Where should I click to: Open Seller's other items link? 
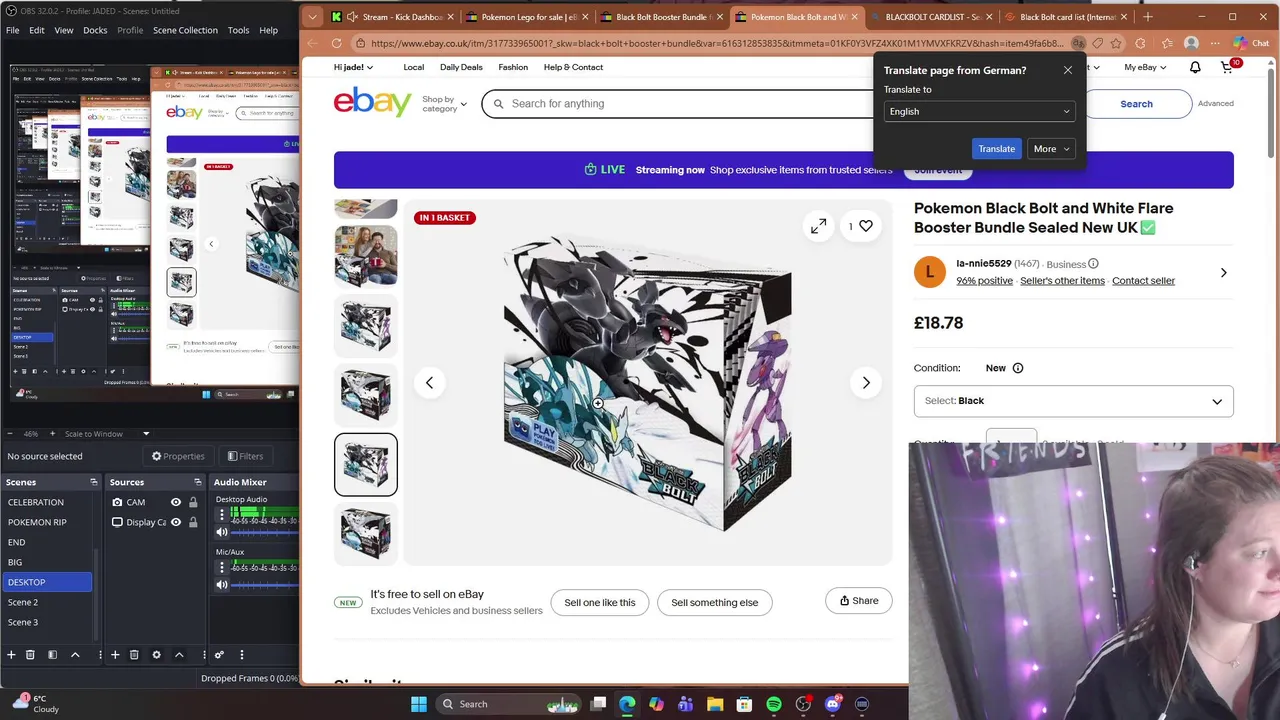click(1062, 281)
